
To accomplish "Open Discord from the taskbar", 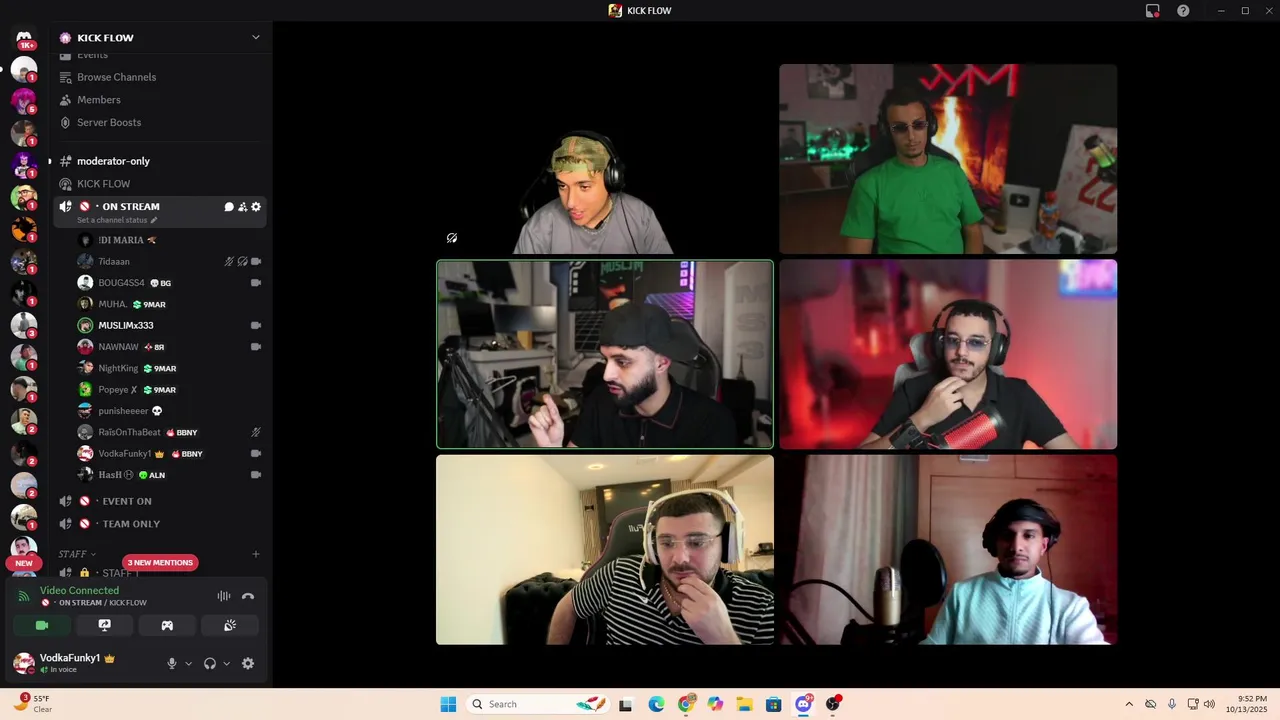I will coord(803,704).
